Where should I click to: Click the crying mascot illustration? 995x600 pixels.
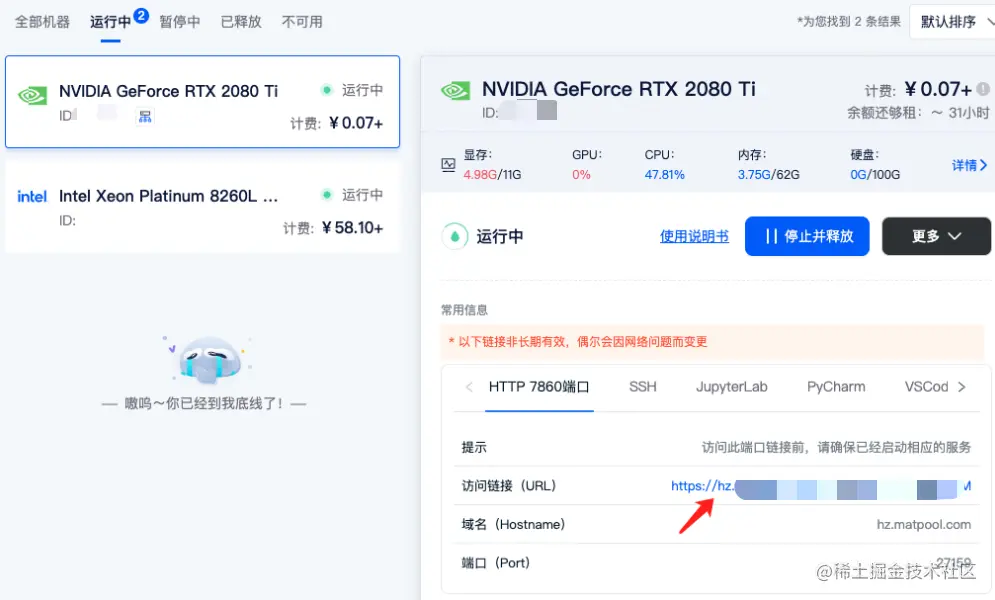pos(209,360)
